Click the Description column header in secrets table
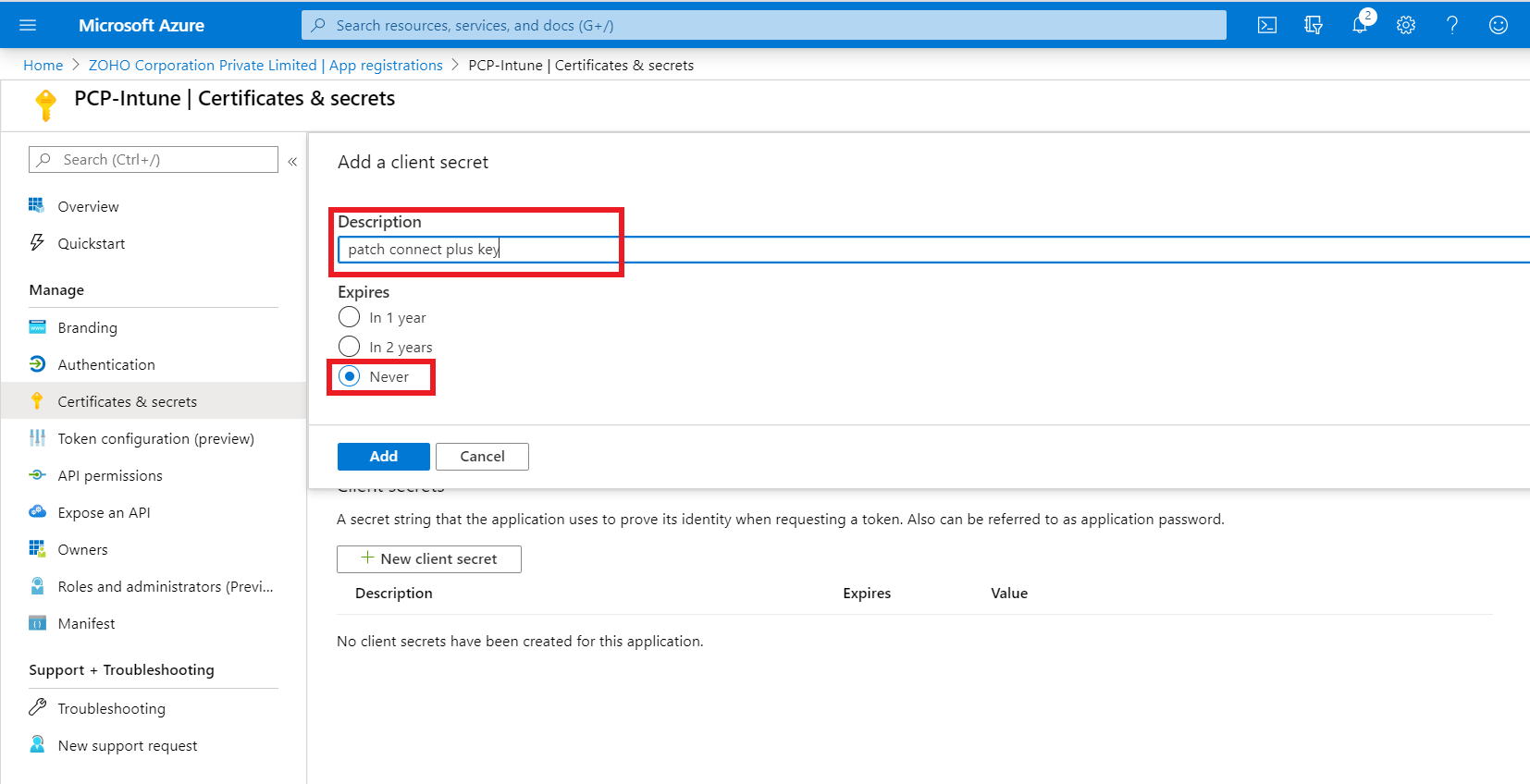 pyautogui.click(x=394, y=594)
